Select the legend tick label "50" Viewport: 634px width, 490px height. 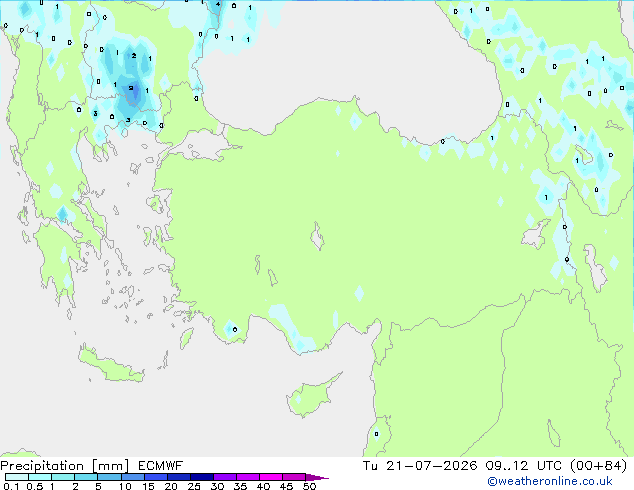[x=309, y=486]
